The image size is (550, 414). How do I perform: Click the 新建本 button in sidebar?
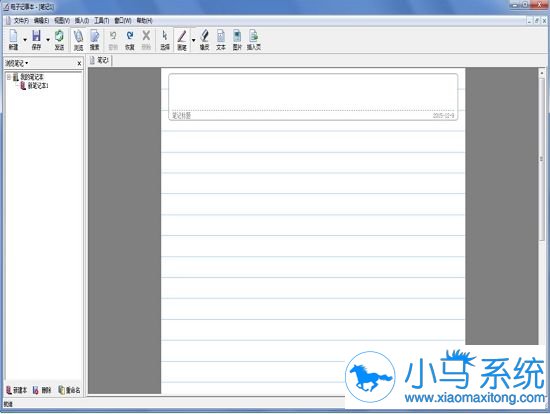click(x=16, y=390)
